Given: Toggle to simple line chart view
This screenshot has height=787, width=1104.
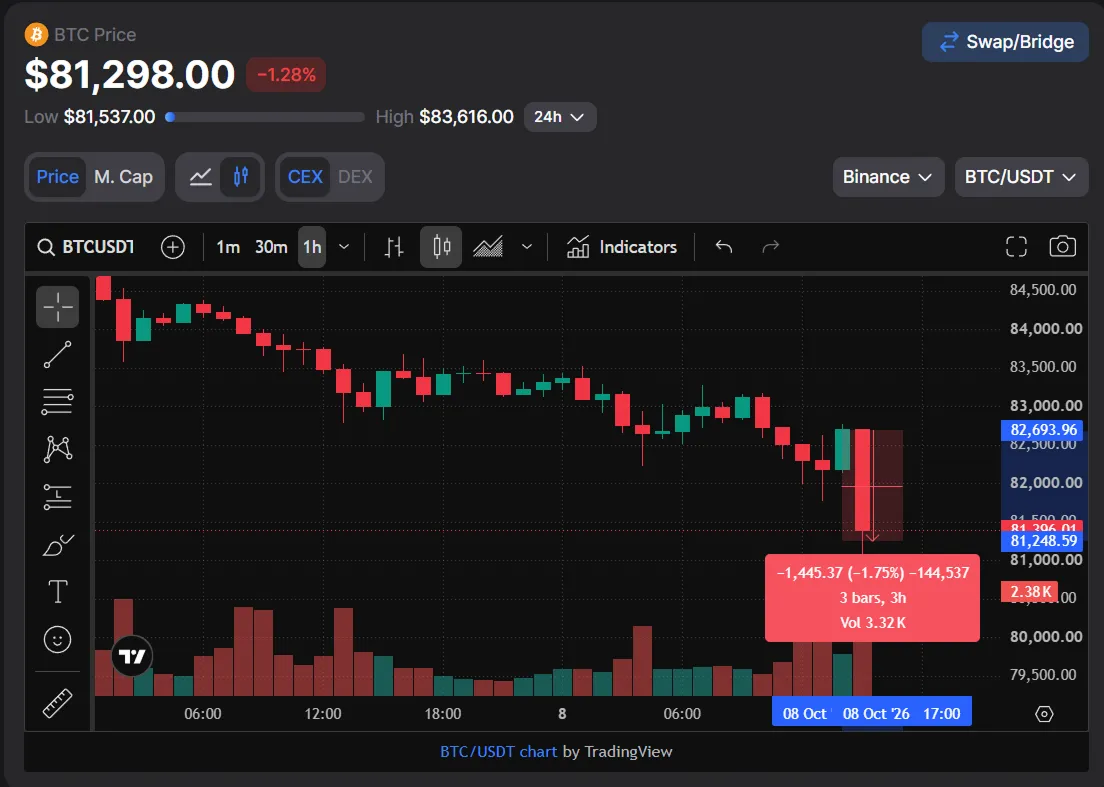Looking at the screenshot, I should click(x=201, y=177).
